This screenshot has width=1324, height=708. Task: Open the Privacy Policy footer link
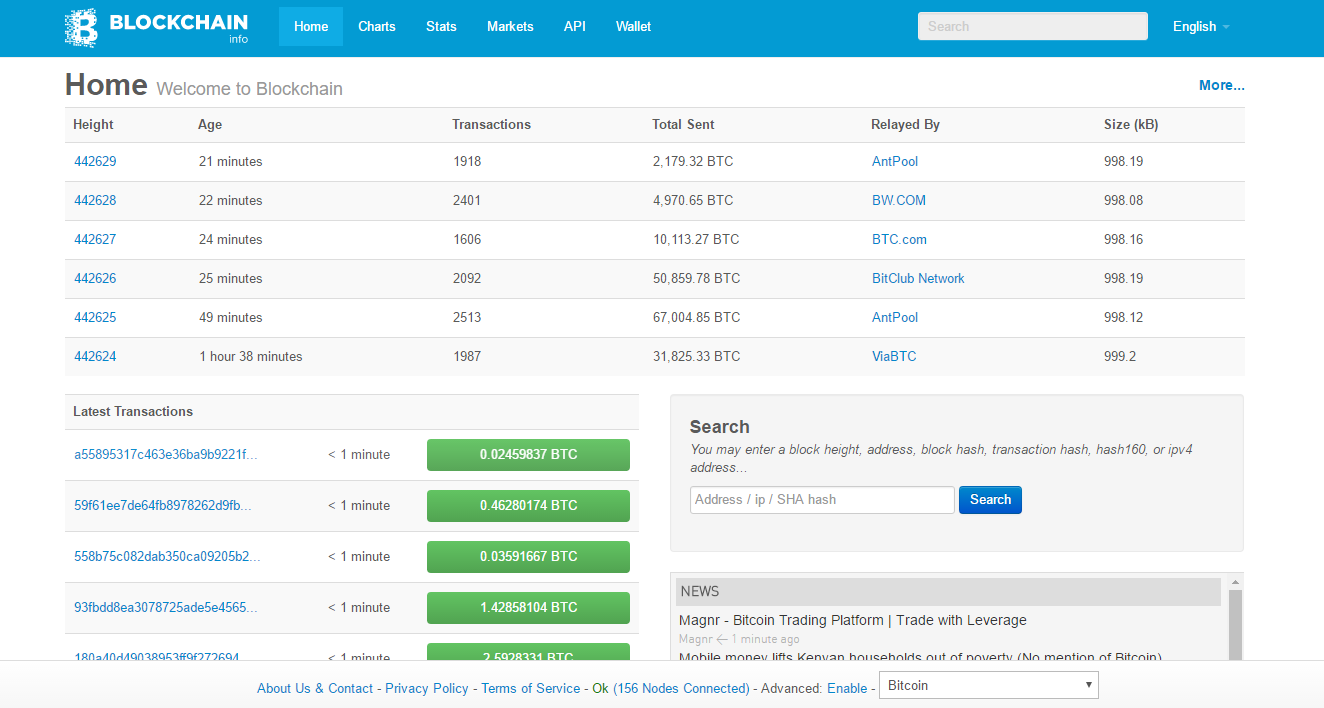tap(427, 688)
